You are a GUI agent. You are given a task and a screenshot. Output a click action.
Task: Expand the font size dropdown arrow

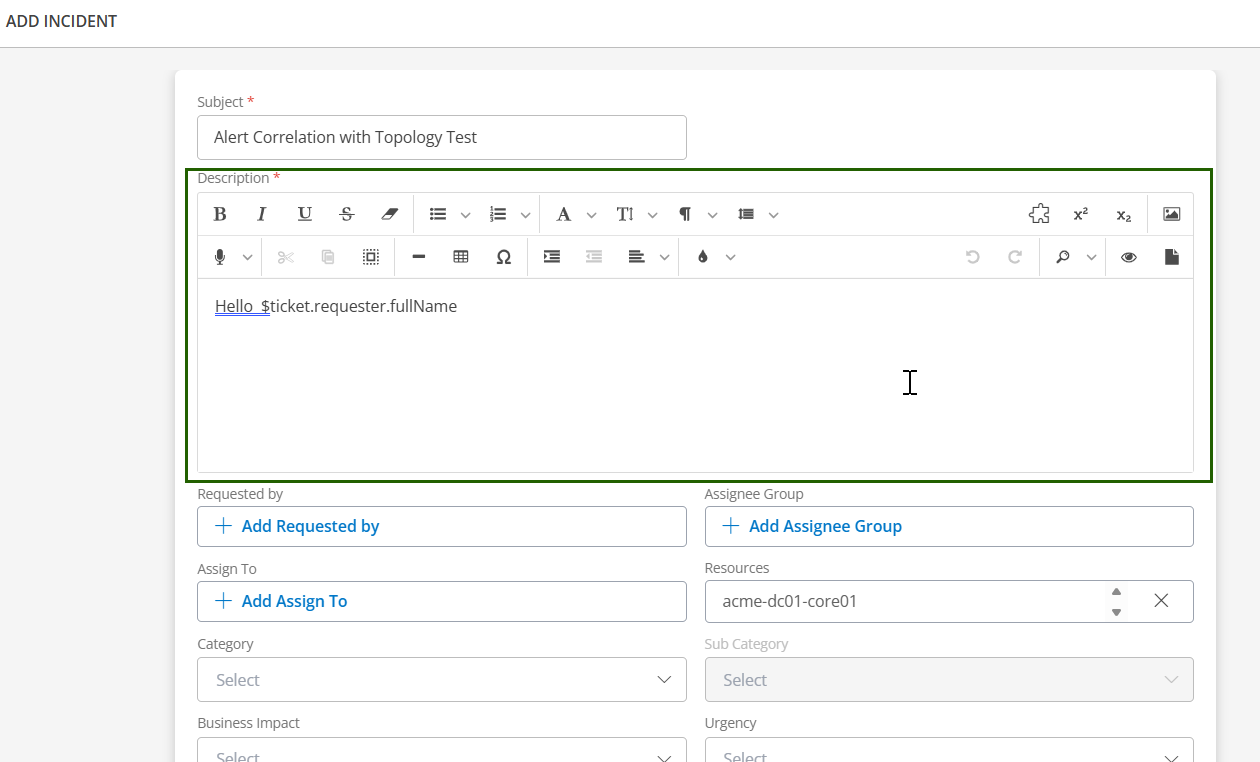tap(653, 215)
